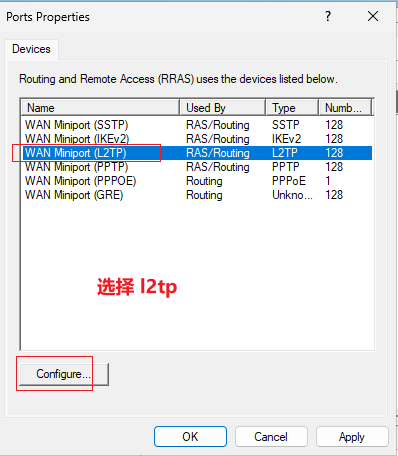Confirm with the OK button
Screen dimensions: 398x456
click(x=190, y=436)
